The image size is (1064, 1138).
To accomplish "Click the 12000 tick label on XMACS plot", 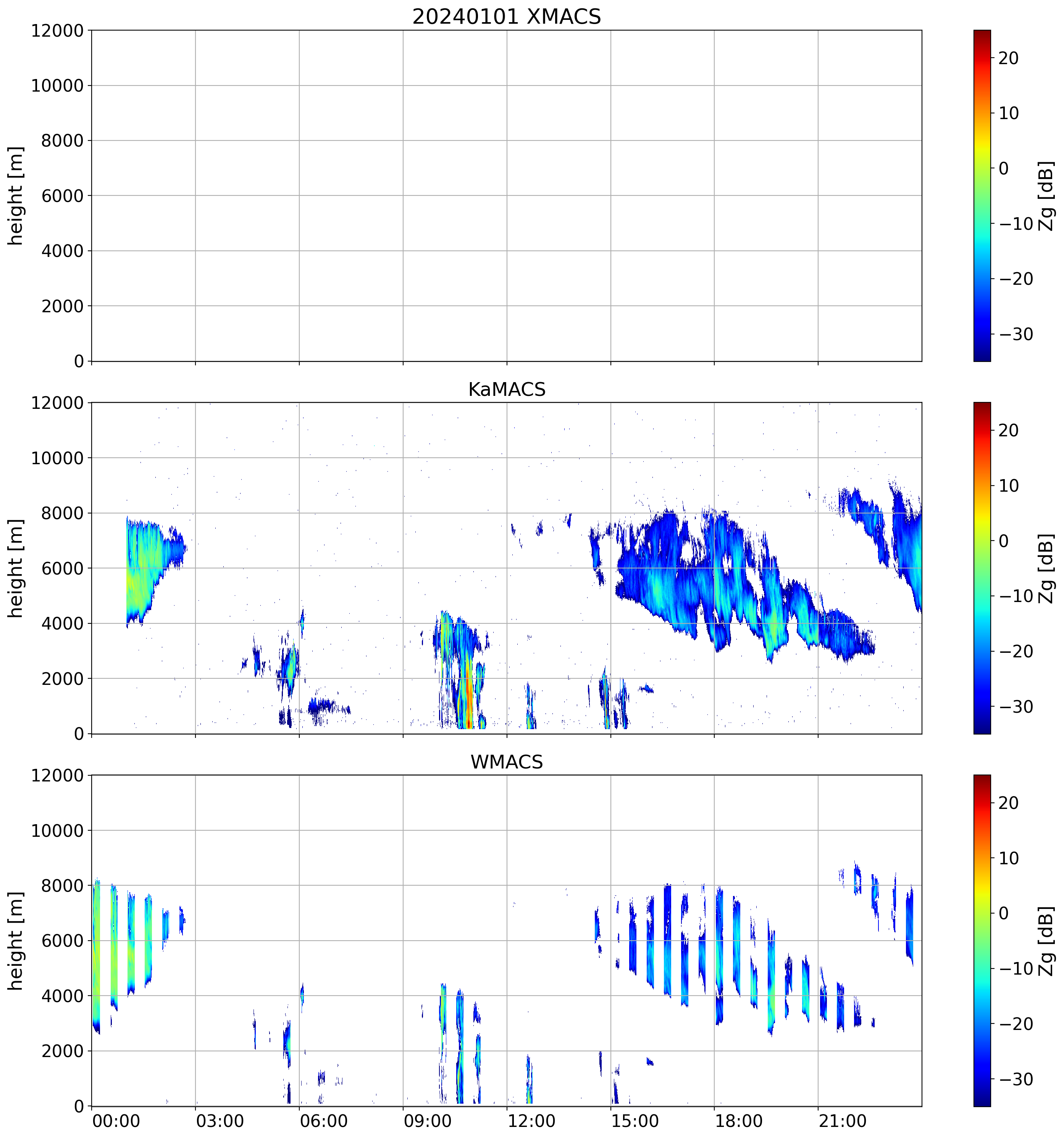I will coord(57,31).
